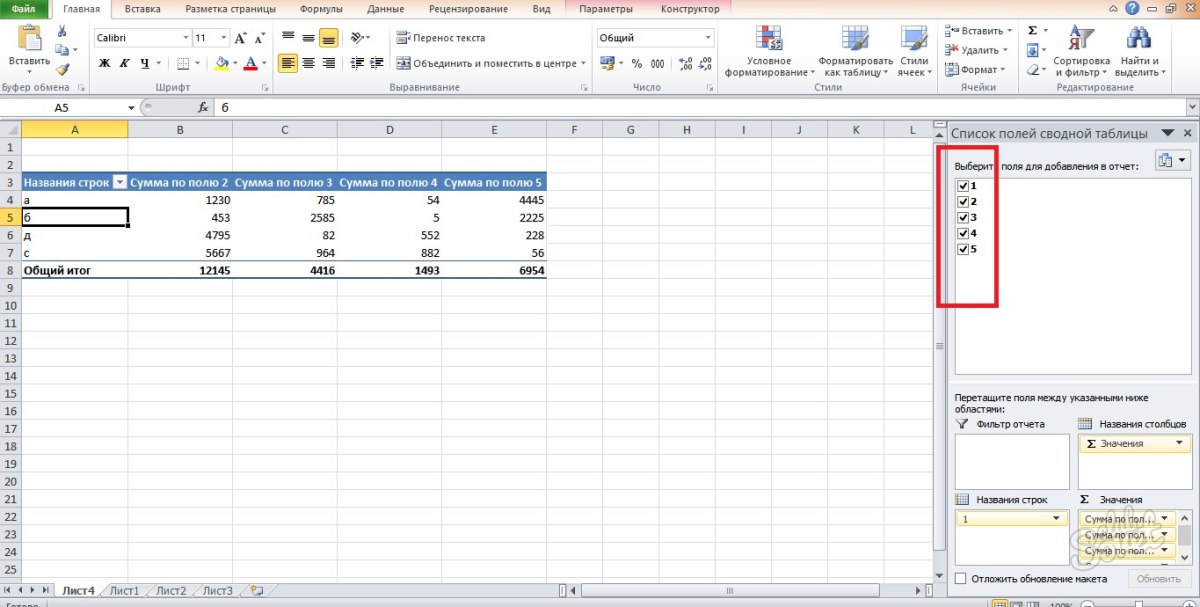The height and width of the screenshot is (607, 1200).
Task: Decrease font size with small A icon
Action: pos(258,37)
